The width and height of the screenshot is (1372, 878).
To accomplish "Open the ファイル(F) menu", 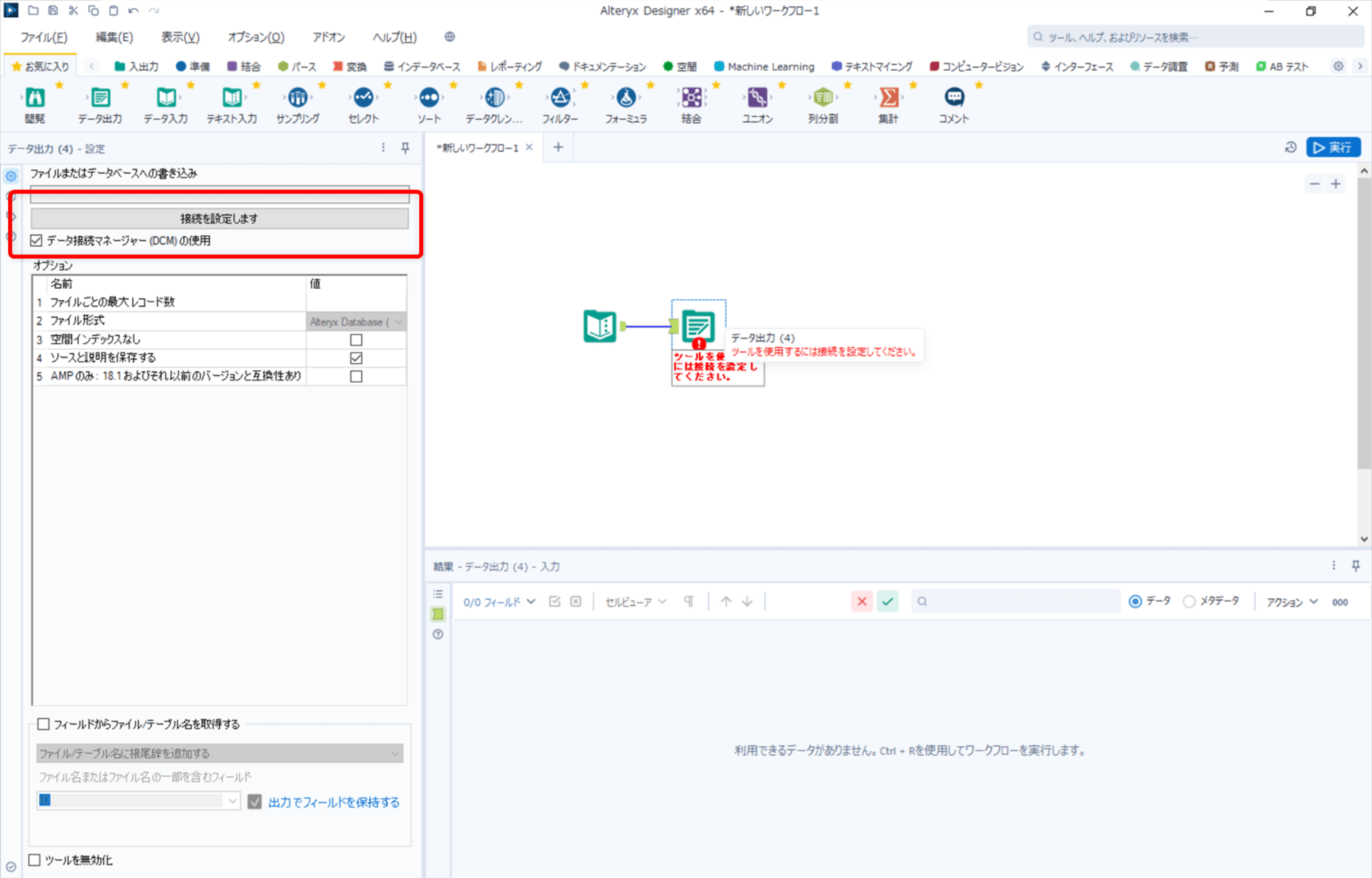I will [44, 37].
